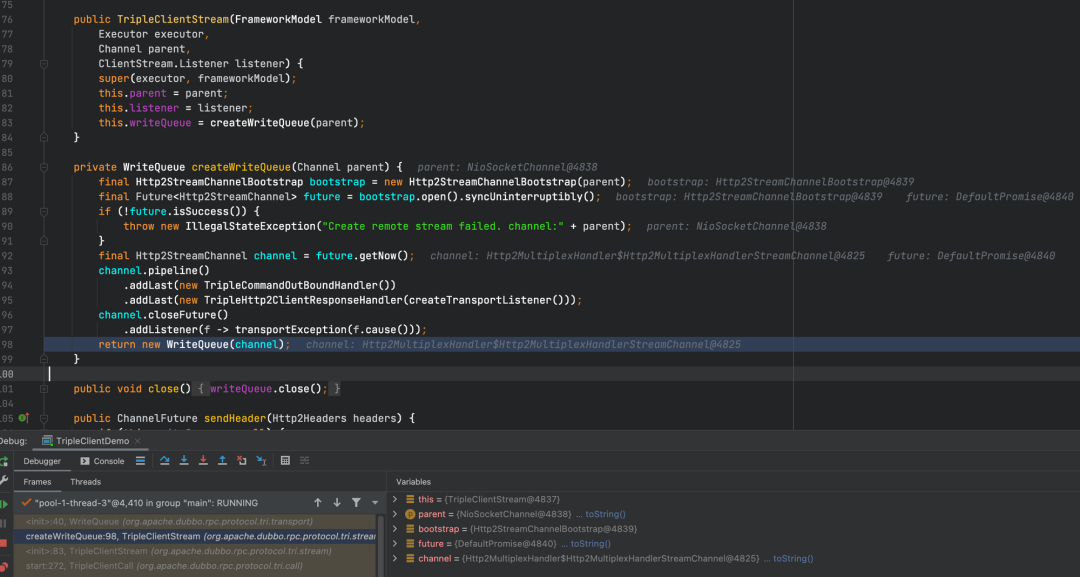Collapse createWriteQueue method fold marker

click(43, 167)
